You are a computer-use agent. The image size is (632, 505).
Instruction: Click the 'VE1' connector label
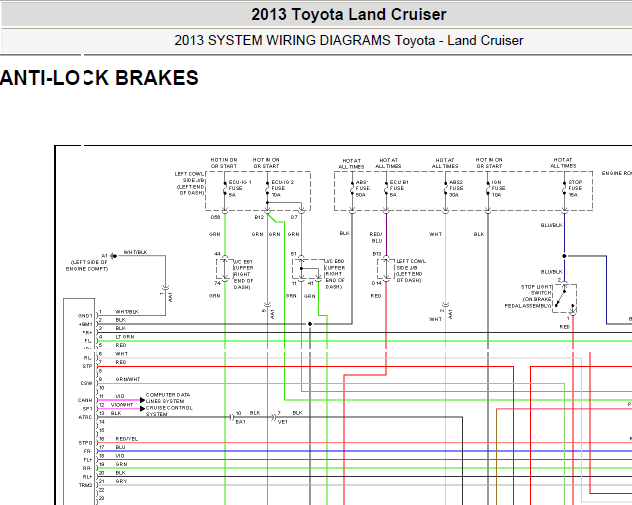point(283,422)
